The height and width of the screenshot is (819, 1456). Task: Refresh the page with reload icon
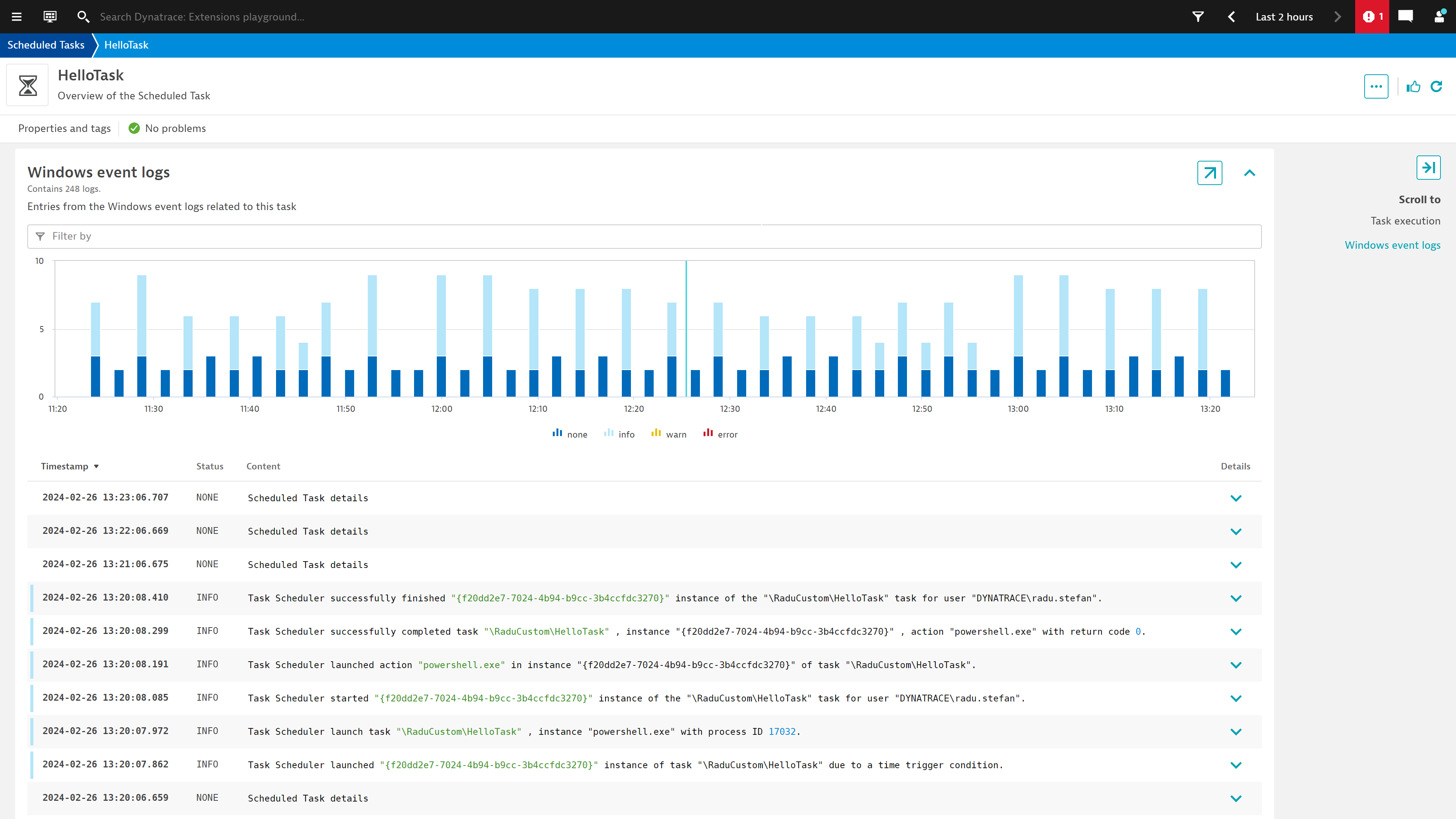[x=1436, y=86]
